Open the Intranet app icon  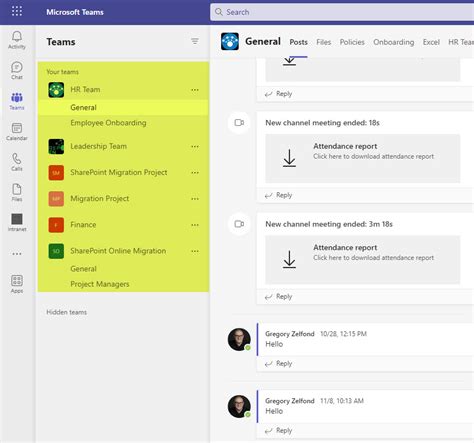[x=17, y=222]
